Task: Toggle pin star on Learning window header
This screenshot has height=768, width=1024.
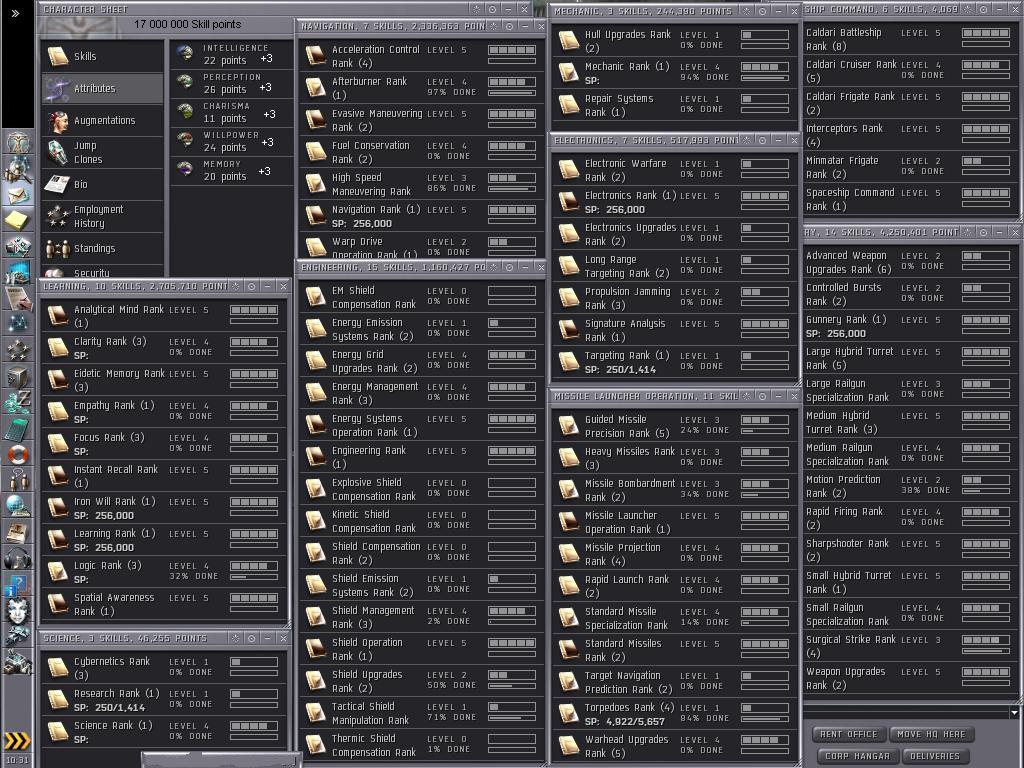Action: click(236, 286)
